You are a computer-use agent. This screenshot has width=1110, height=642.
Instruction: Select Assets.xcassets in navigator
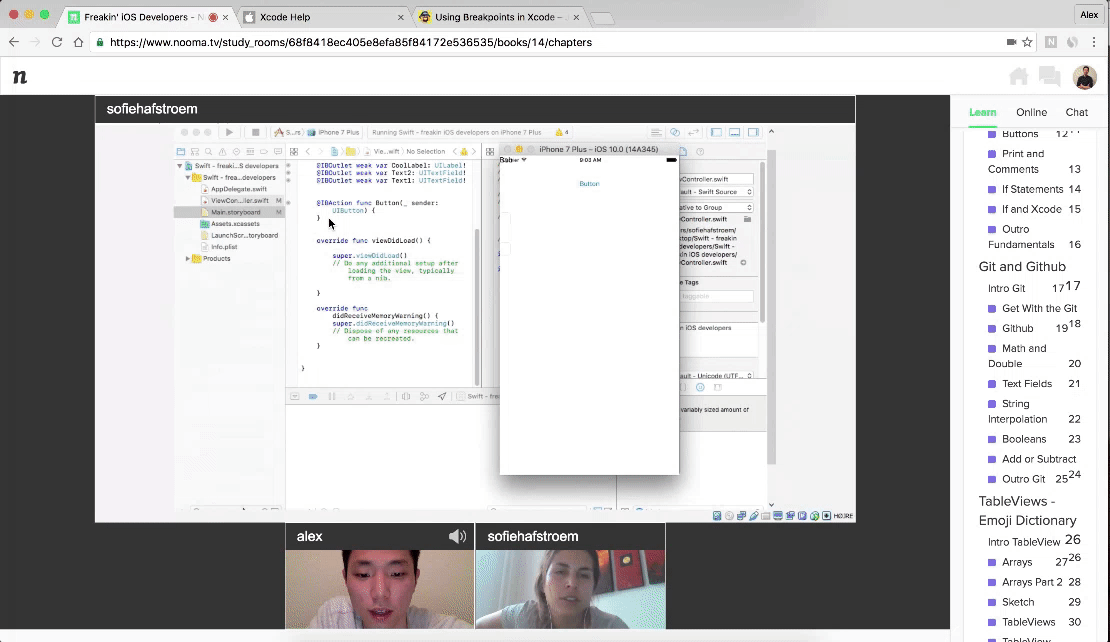[229, 224]
